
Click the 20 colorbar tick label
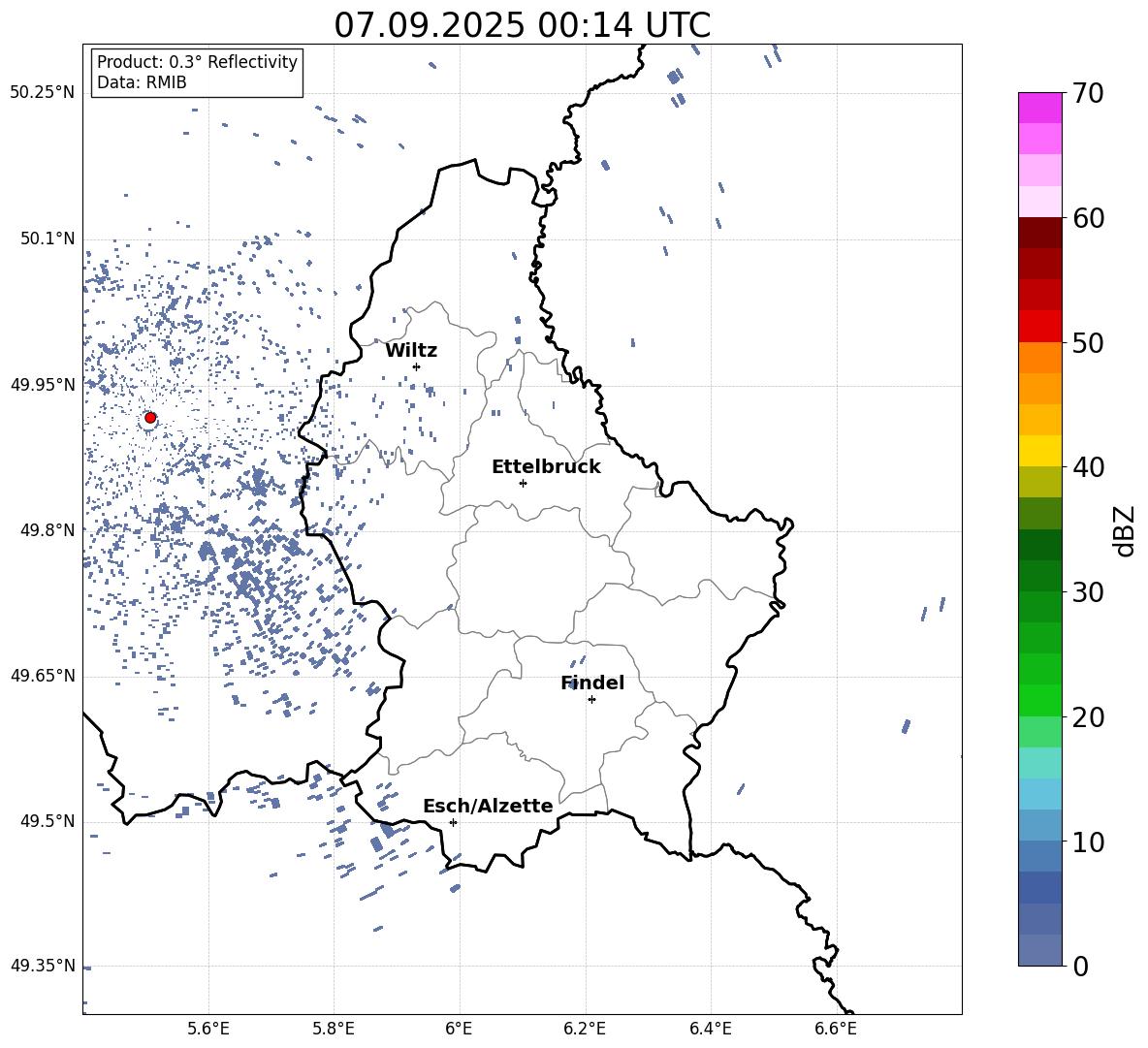[1088, 716]
